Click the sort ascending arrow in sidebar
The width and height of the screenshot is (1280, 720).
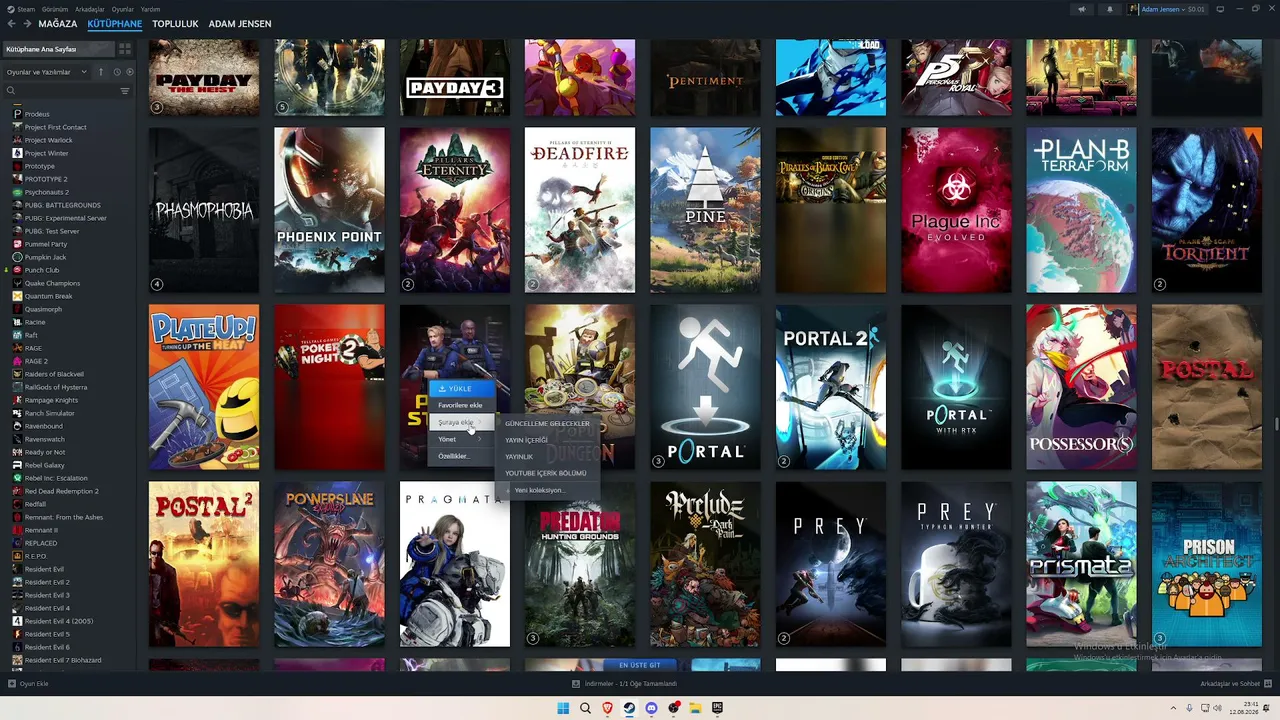[x=101, y=72]
